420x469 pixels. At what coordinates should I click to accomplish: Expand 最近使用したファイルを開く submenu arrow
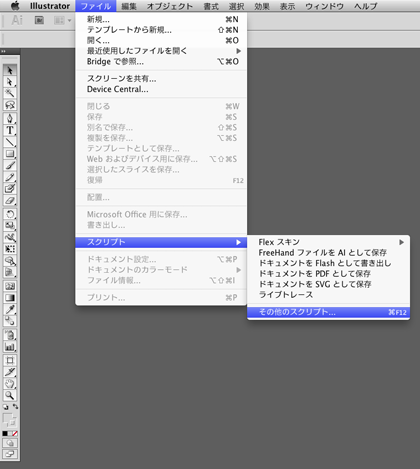[238, 51]
